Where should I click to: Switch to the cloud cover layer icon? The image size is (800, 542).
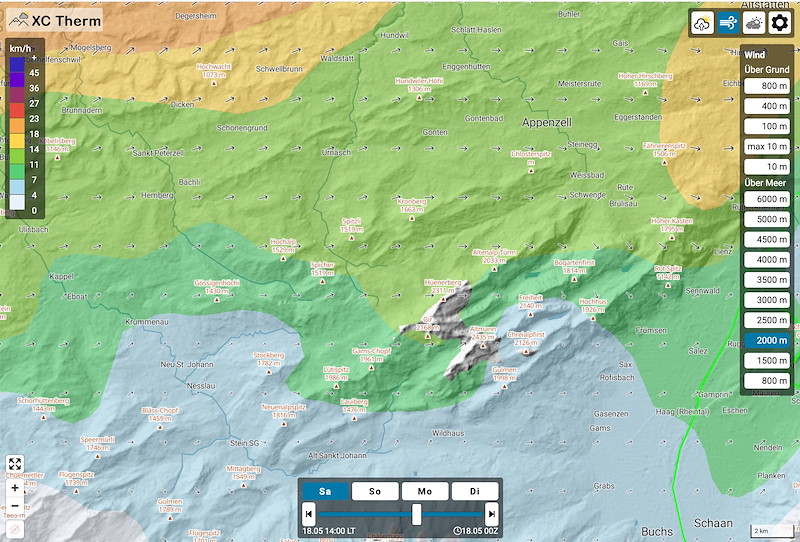click(754, 23)
